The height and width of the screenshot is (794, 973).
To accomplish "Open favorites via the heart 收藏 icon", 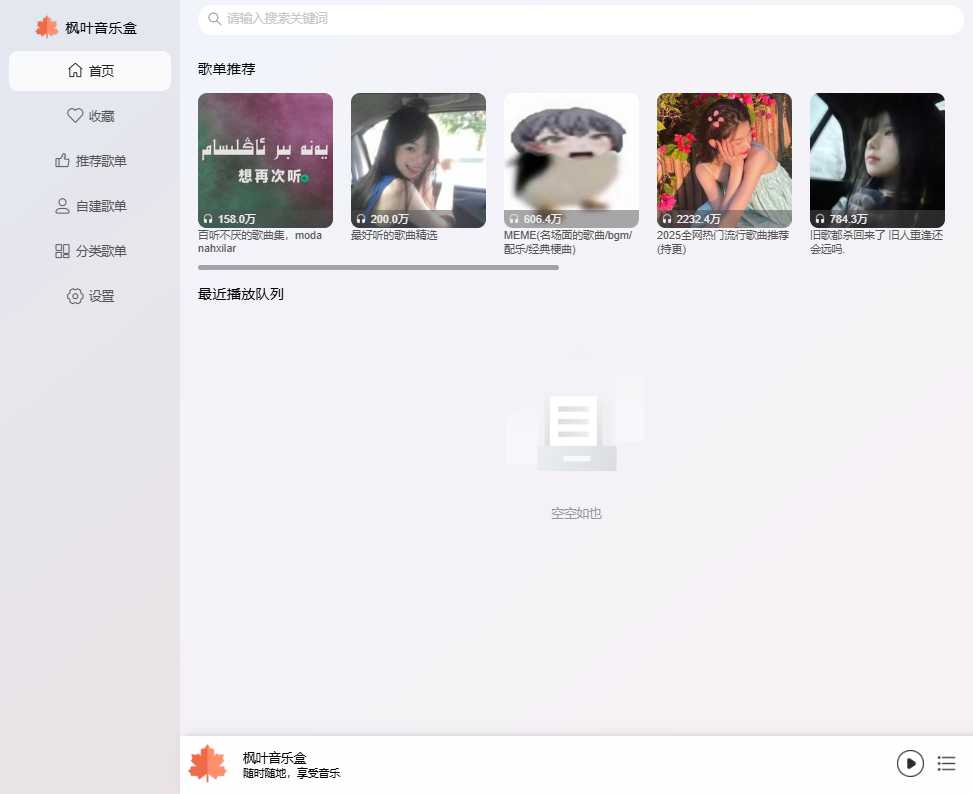I will pos(73,115).
